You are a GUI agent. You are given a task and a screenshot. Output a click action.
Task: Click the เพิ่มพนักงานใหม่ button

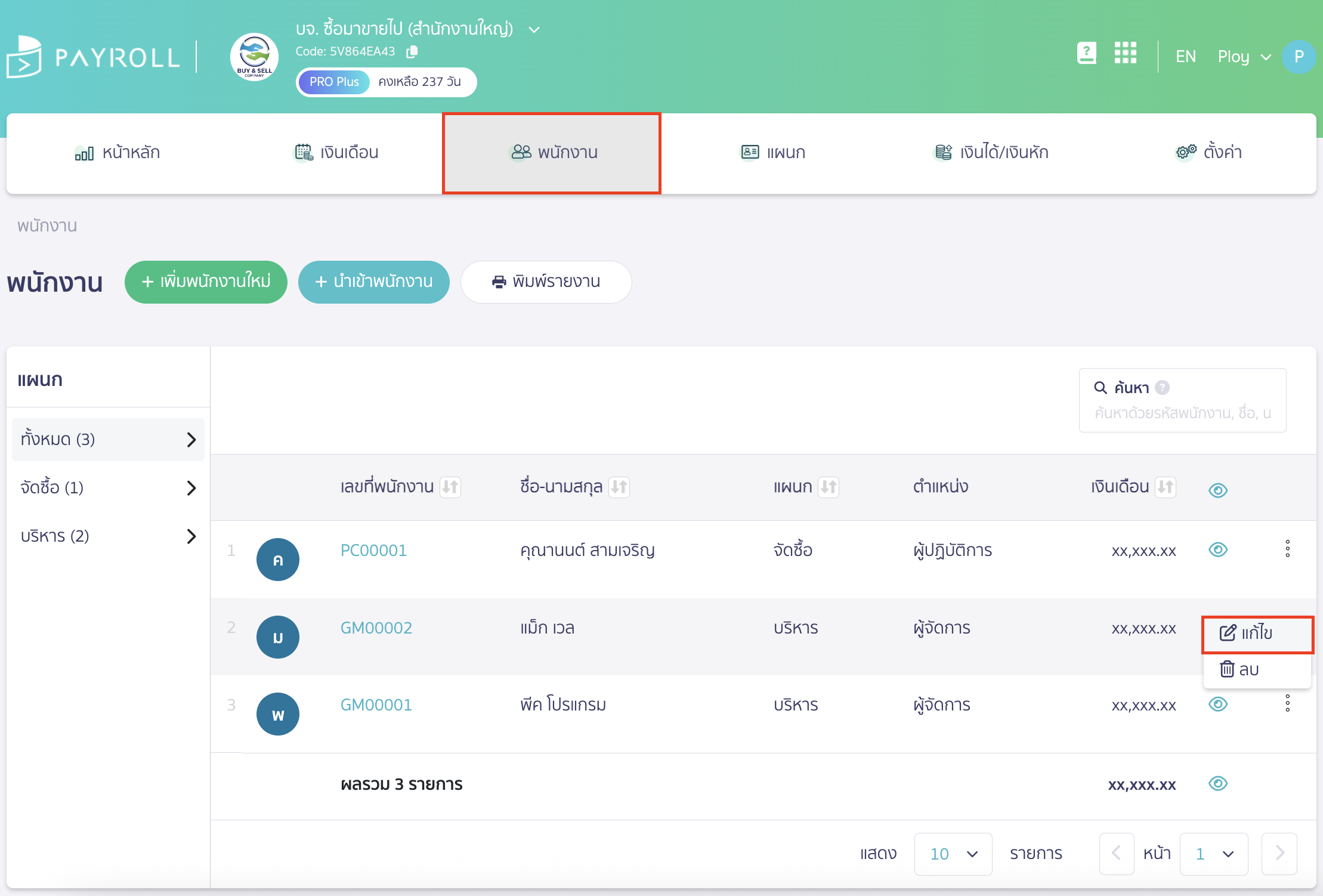click(206, 282)
